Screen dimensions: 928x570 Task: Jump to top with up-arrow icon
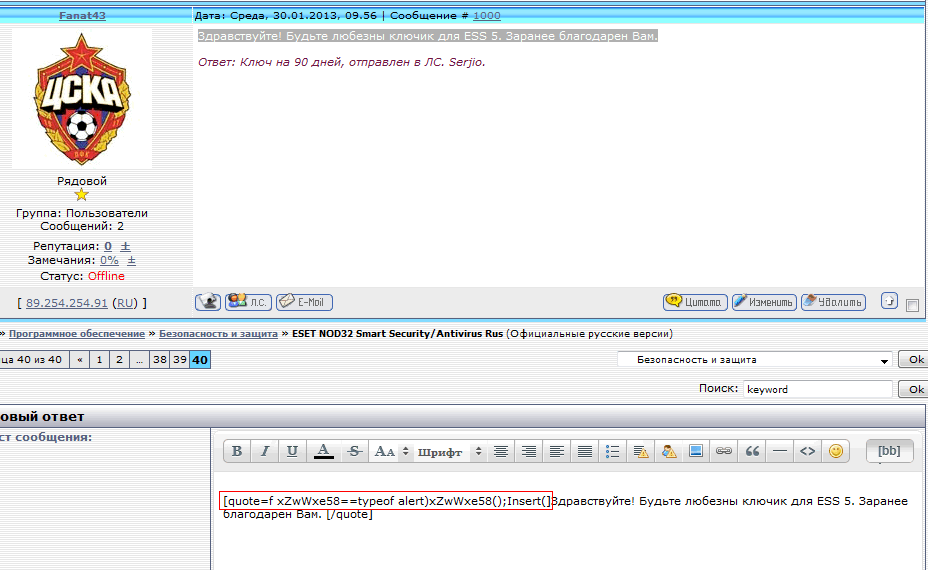pyautogui.click(x=889, y=301)
